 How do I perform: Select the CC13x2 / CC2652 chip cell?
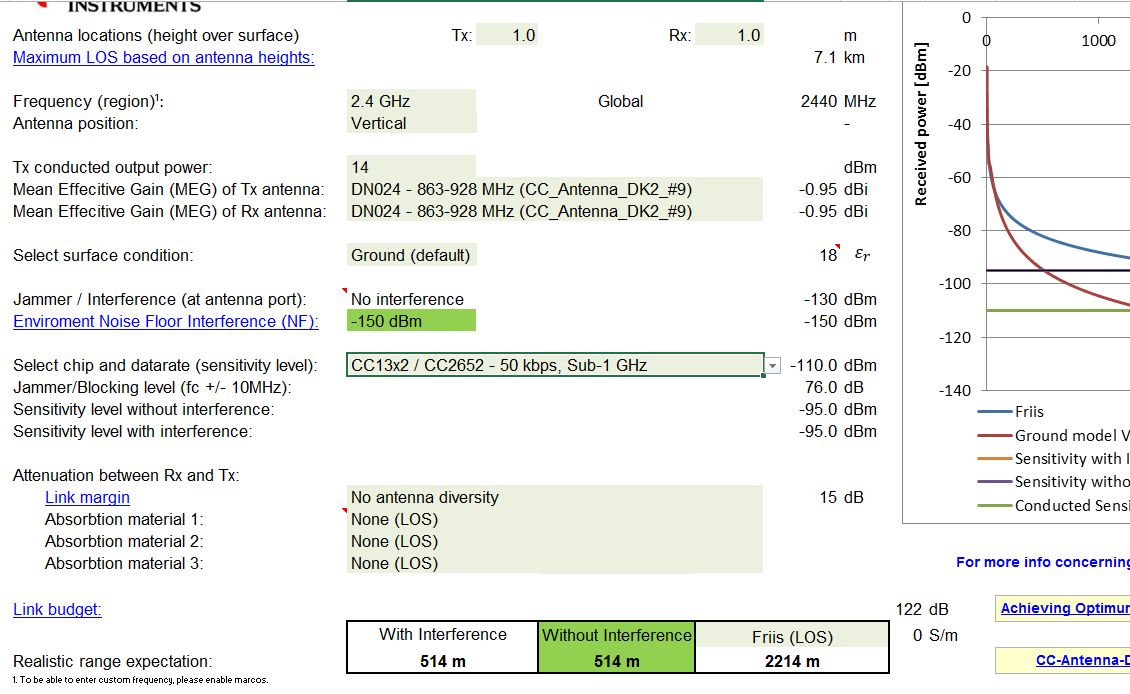554,365
